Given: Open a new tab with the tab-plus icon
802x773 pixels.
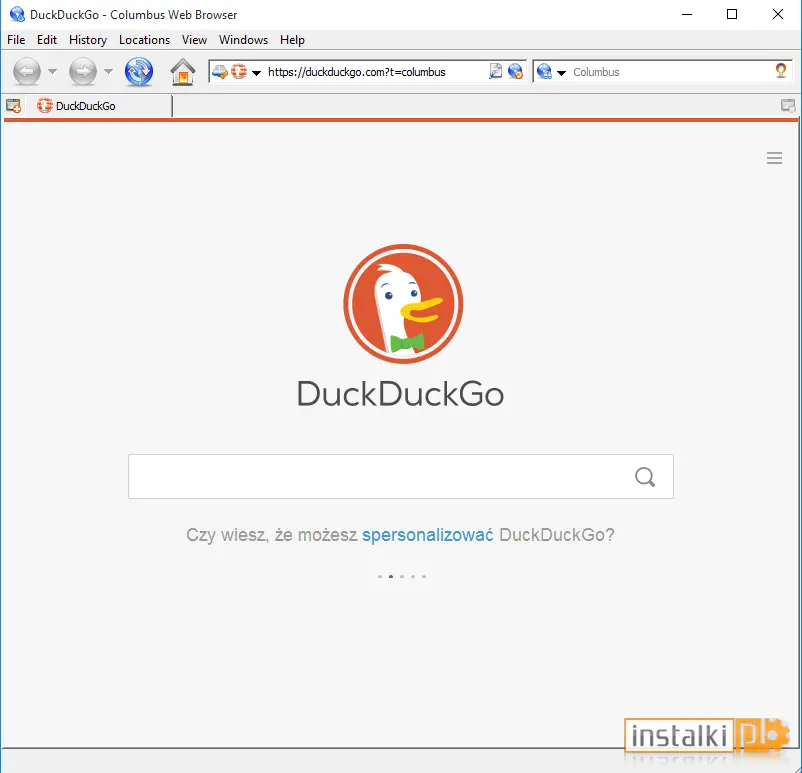Looking at the screenshot, I should pyautogui.click(x=13, y=106).
